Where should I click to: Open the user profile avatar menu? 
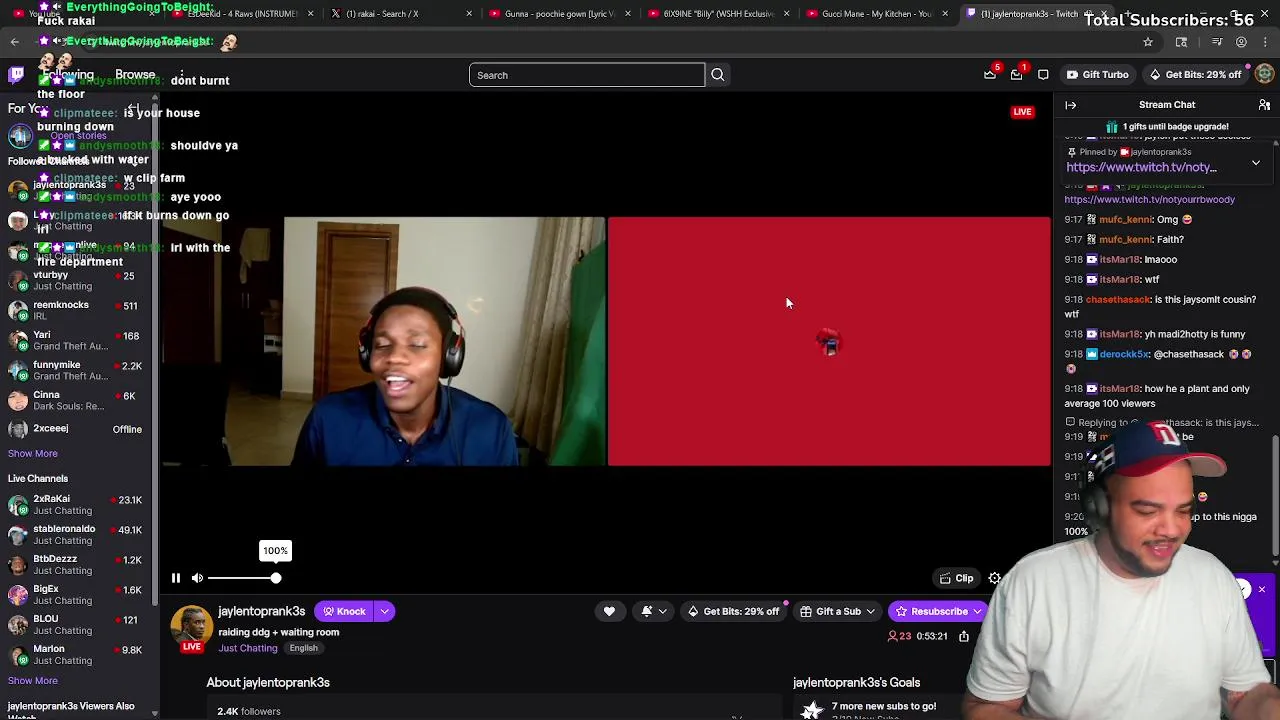[x=1265, y=74]
